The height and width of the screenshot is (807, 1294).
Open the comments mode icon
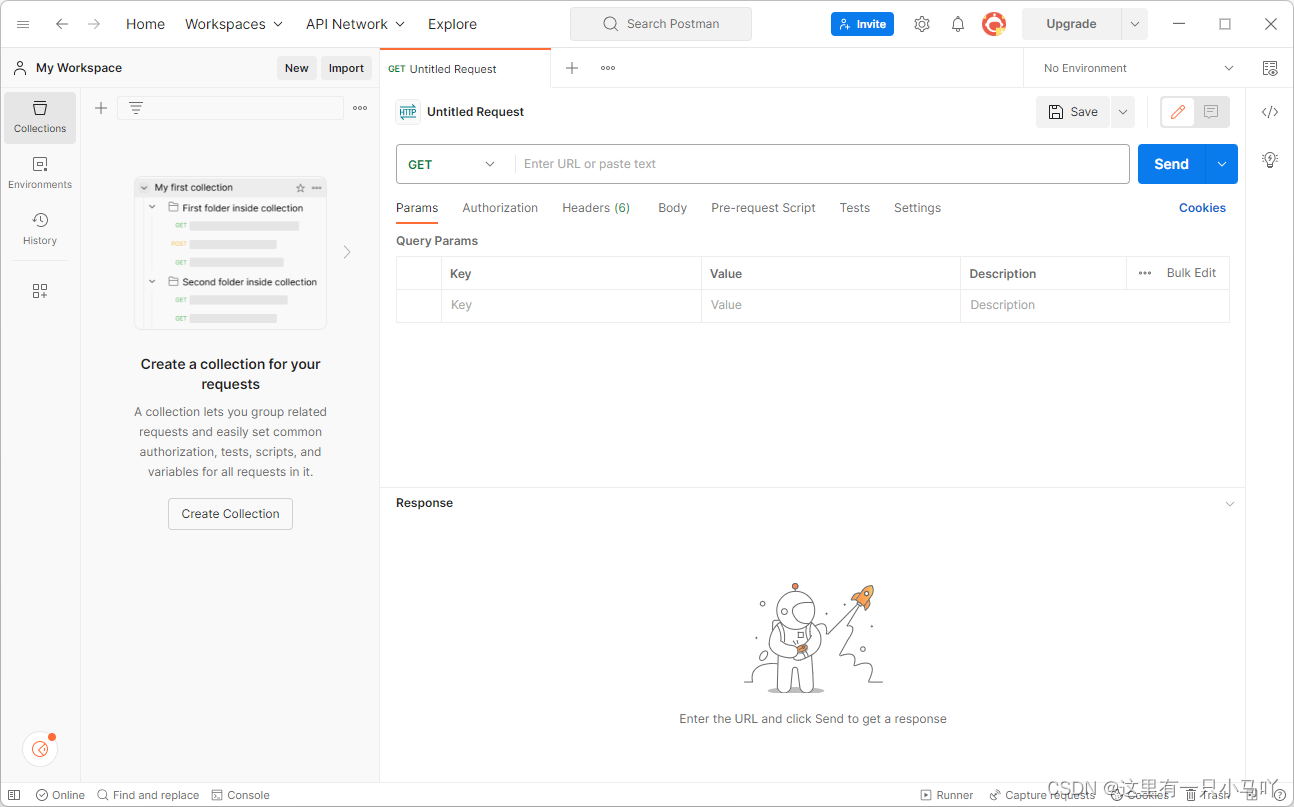point(1211,112)
